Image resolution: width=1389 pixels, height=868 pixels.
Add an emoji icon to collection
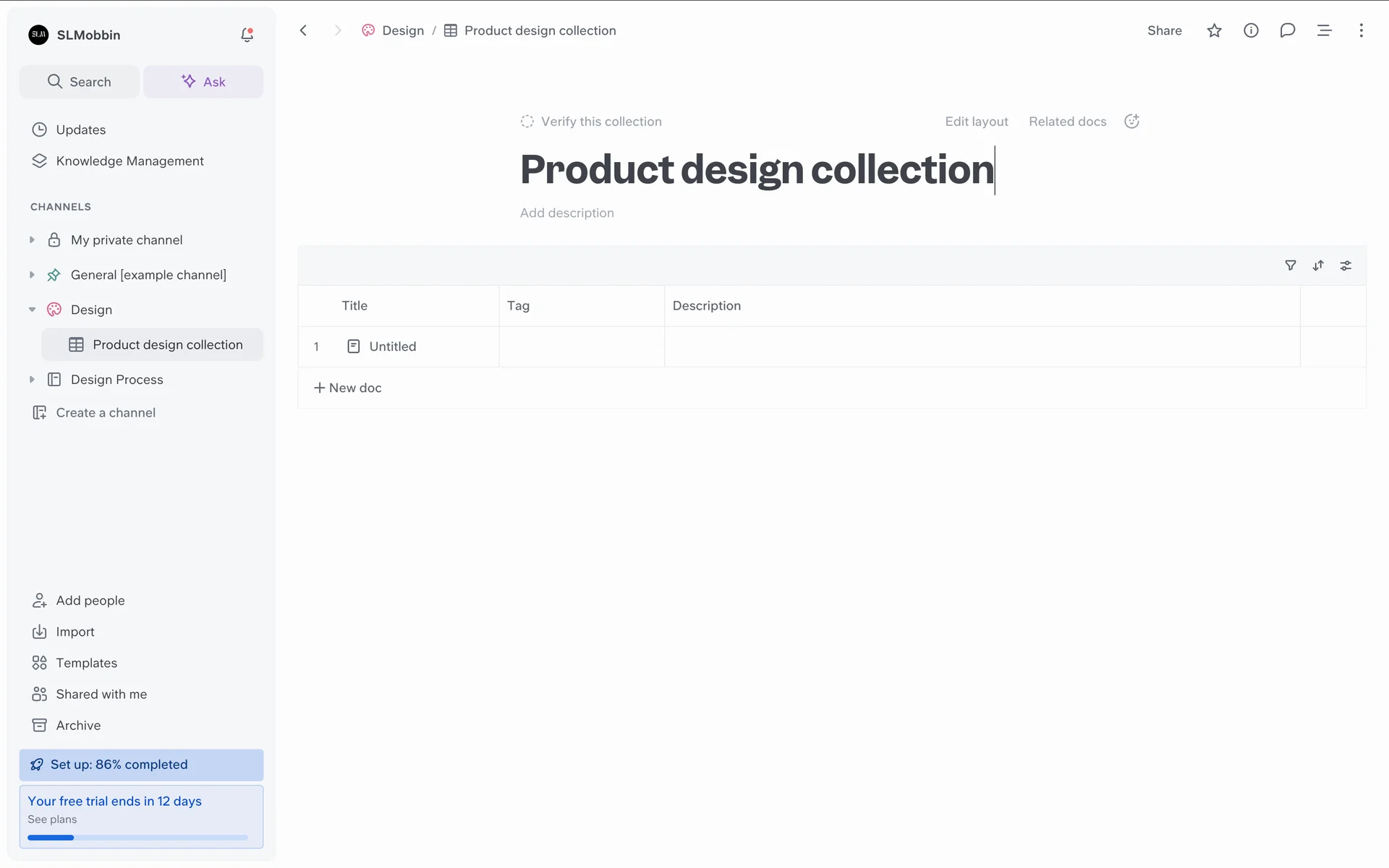click(x=1131, y=122)
